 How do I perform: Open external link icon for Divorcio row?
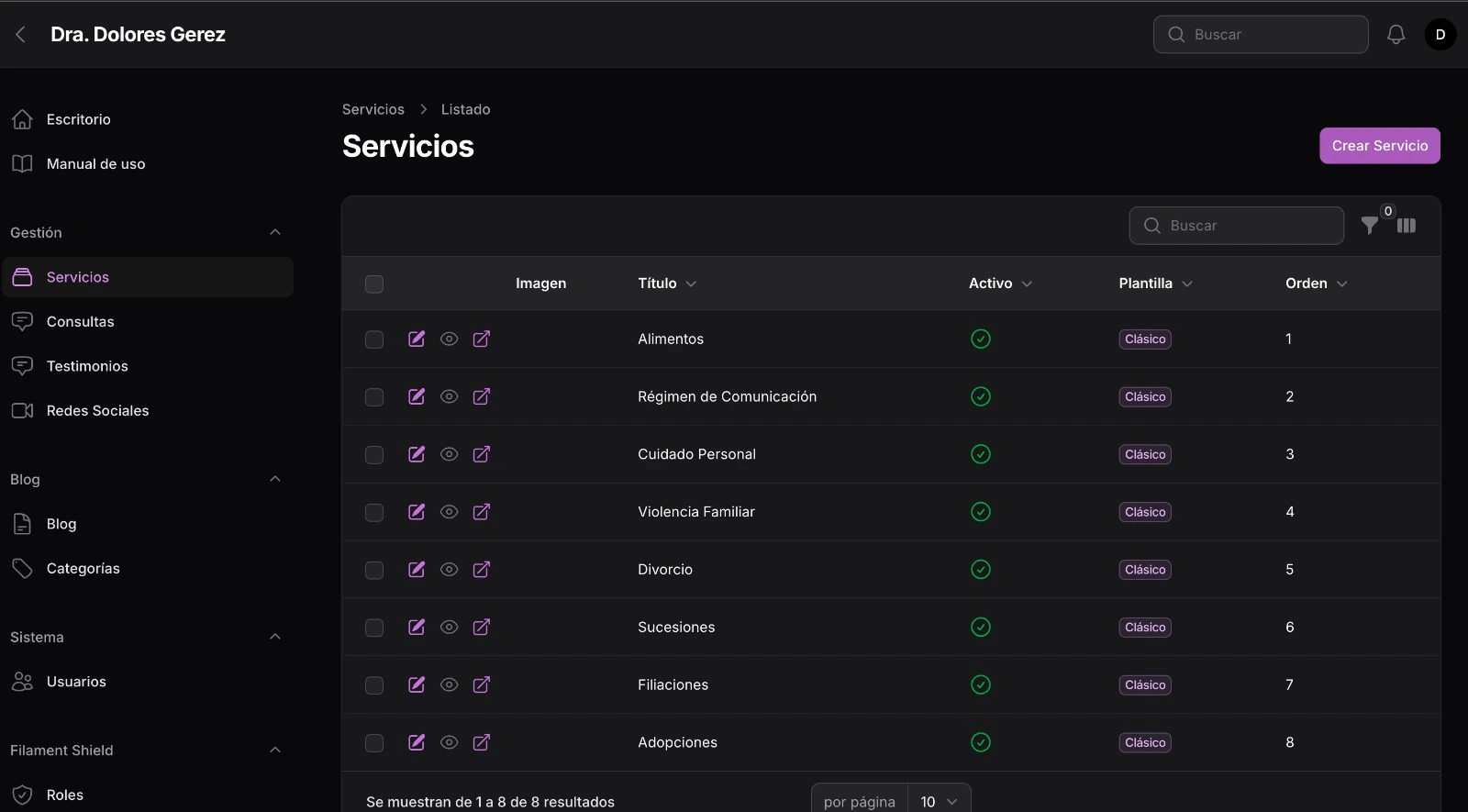click(481, 570)
